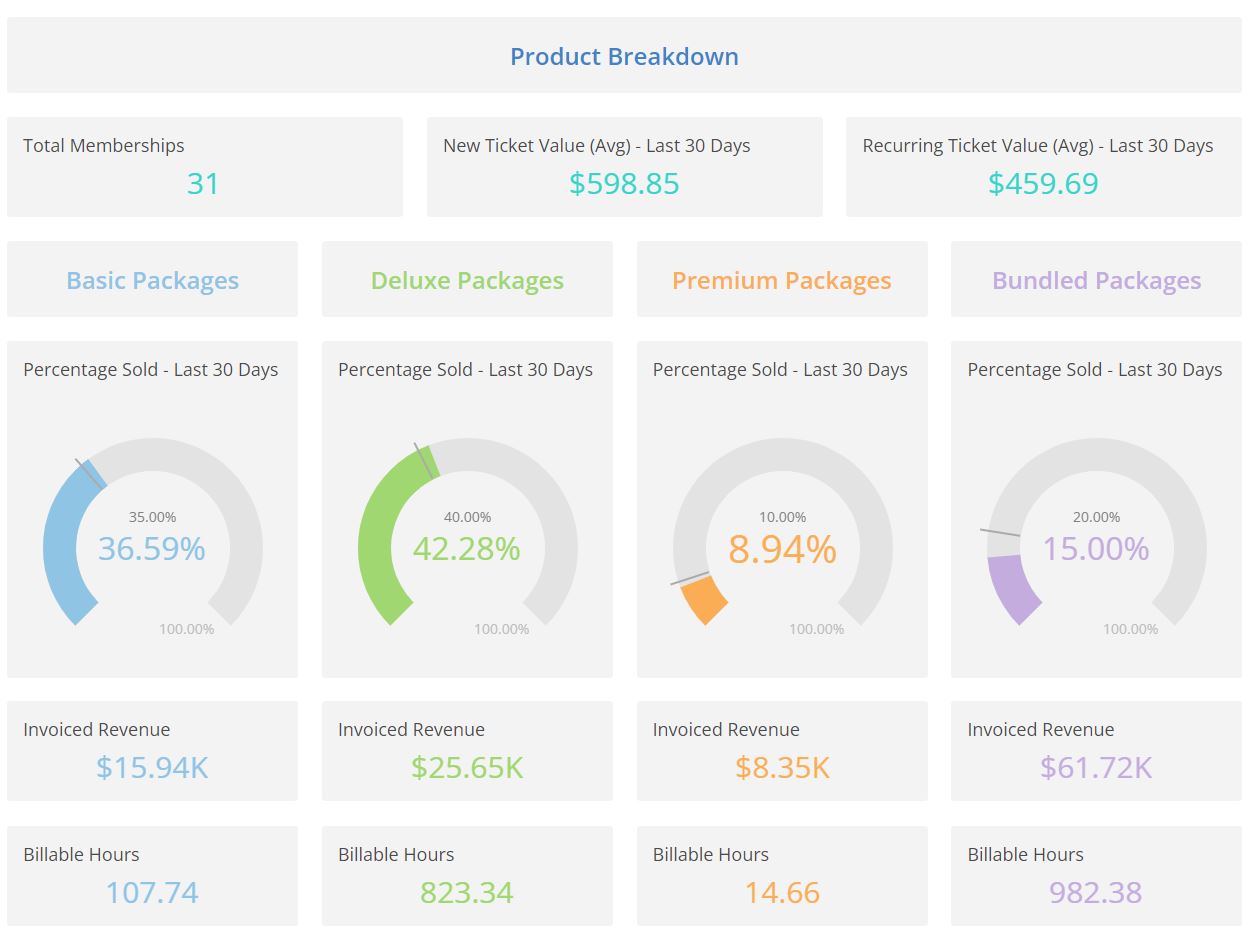Click the 36.59% Basic percentage value
Viewport: 1256px width, 941px height.
point(152,549)
